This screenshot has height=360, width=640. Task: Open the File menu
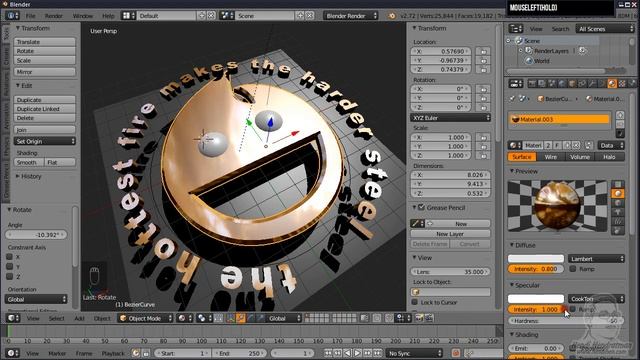tap(31, 16)
